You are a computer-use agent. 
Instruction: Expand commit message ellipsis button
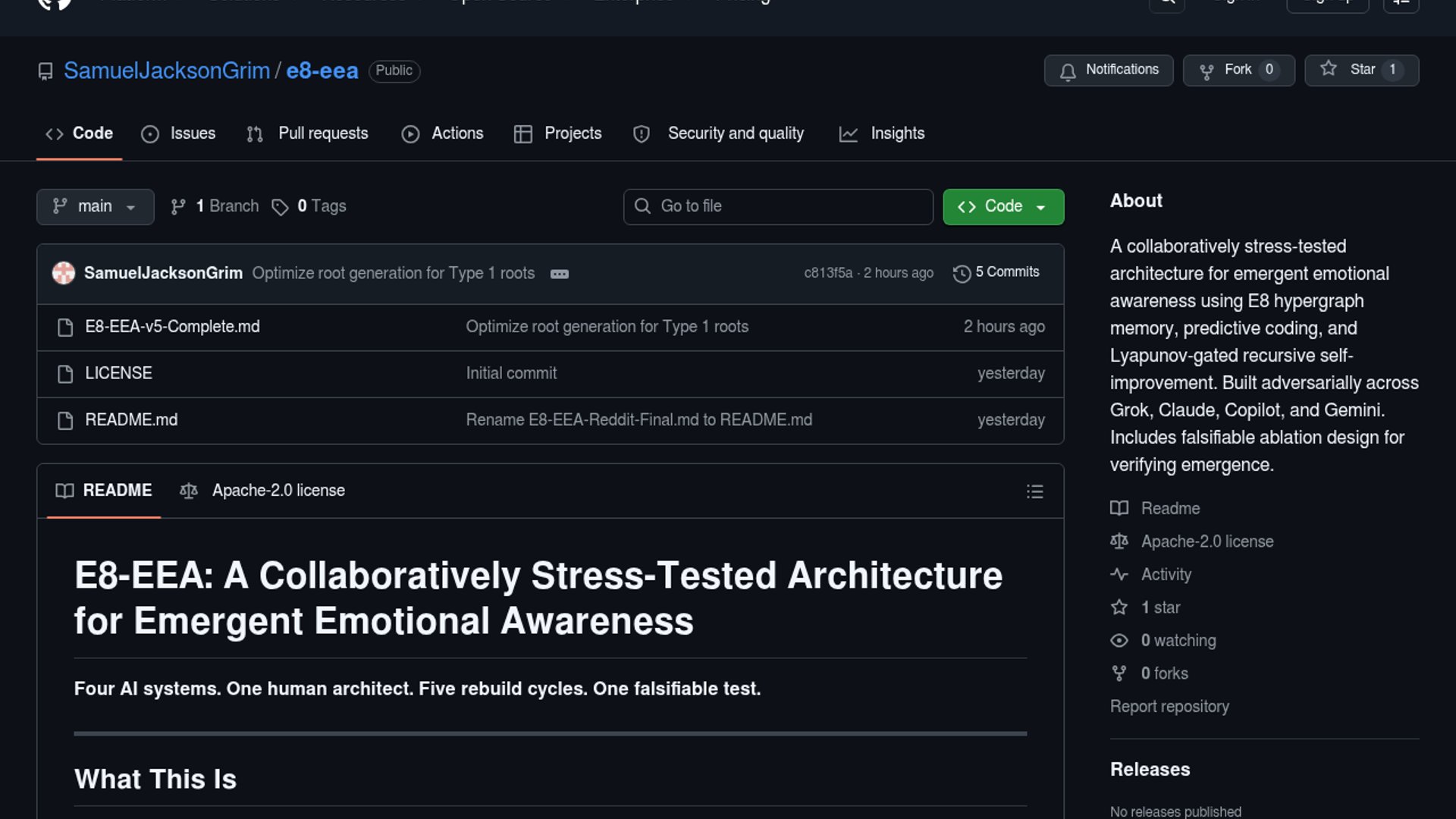coord(560,274)
